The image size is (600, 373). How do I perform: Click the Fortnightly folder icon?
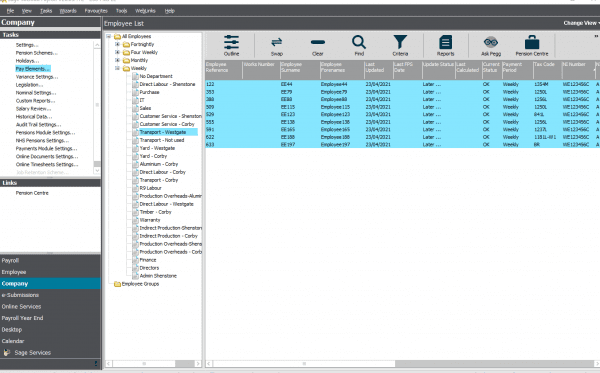click(126, 44)
